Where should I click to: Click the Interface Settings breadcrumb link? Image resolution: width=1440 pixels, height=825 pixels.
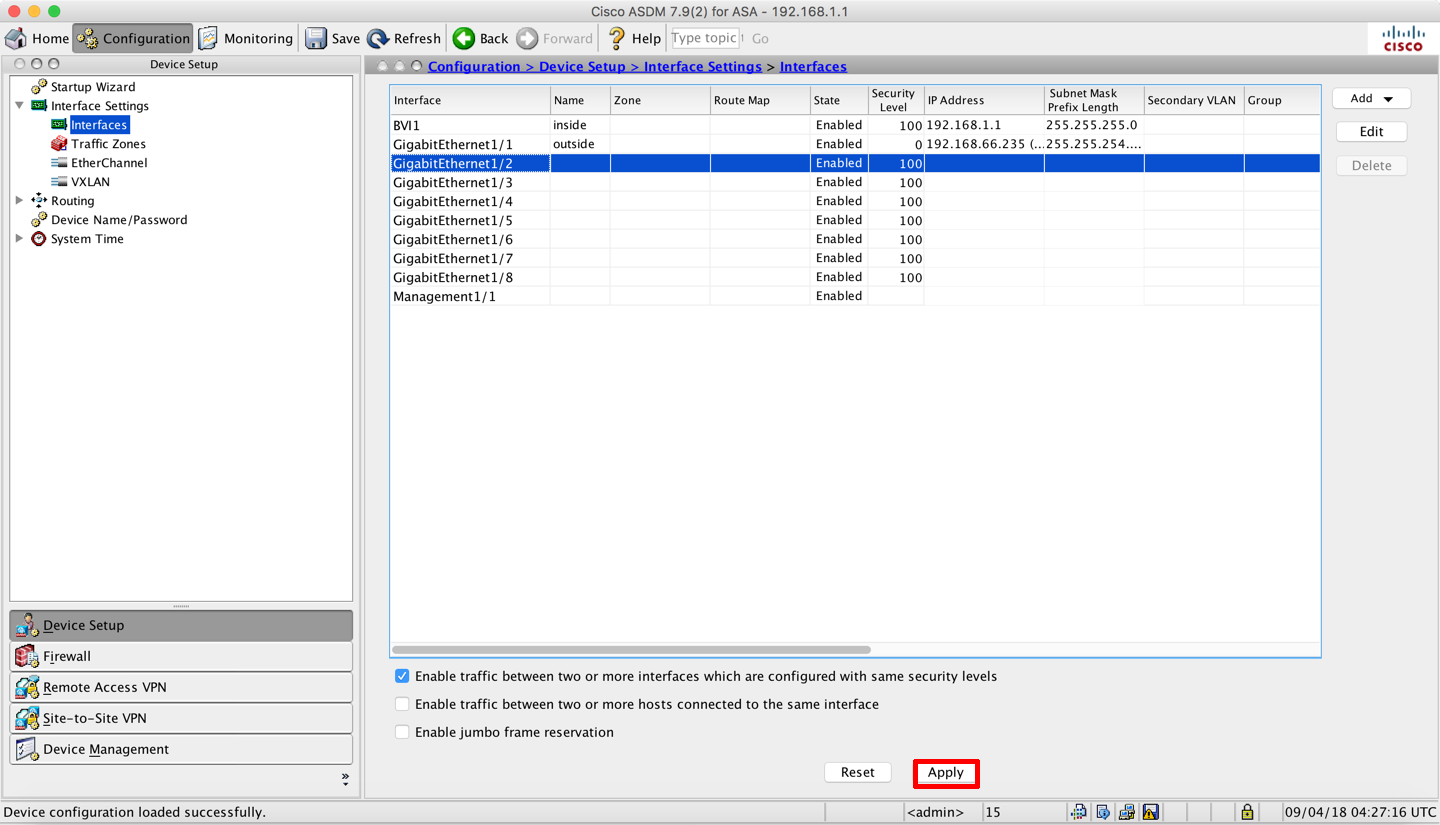(703, 66)
